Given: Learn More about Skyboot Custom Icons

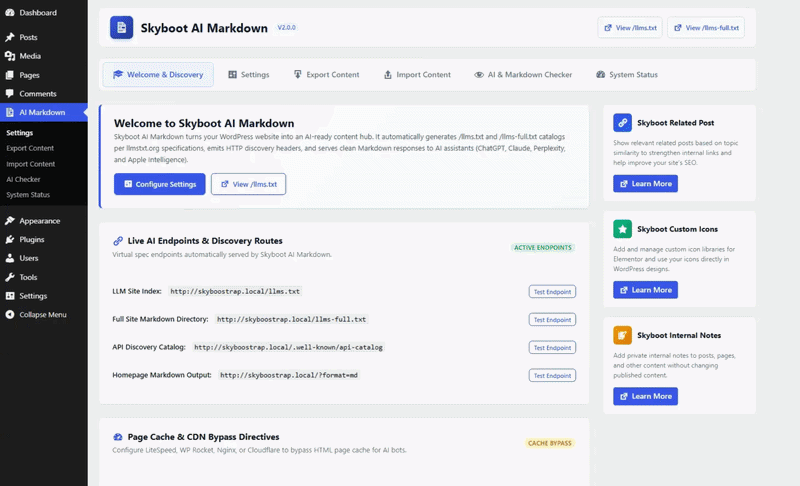Looking at the screenshot, I should 645,290.
